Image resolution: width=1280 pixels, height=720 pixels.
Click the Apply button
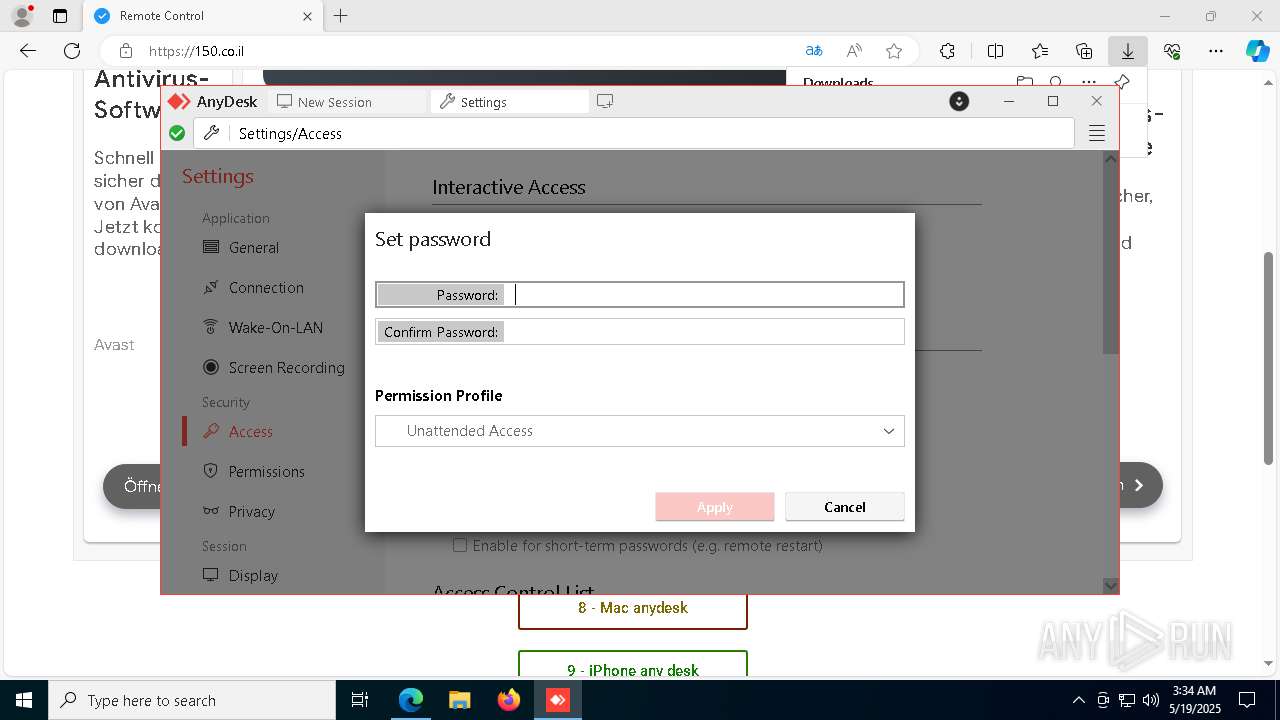(715, 507)
